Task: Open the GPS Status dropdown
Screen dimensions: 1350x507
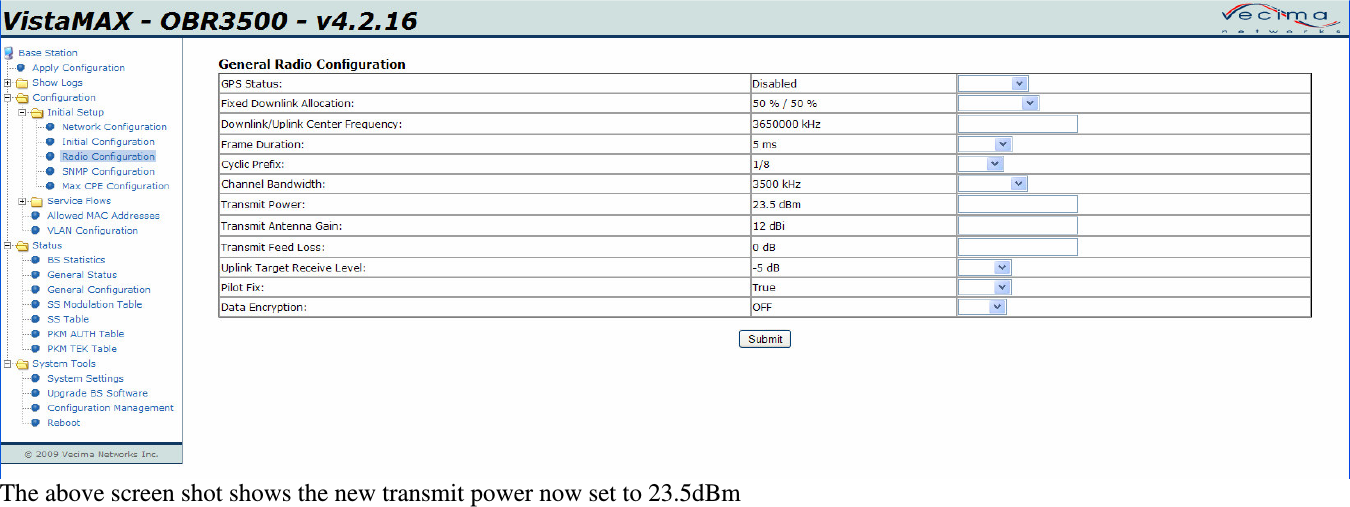Action: click(993, 84)
